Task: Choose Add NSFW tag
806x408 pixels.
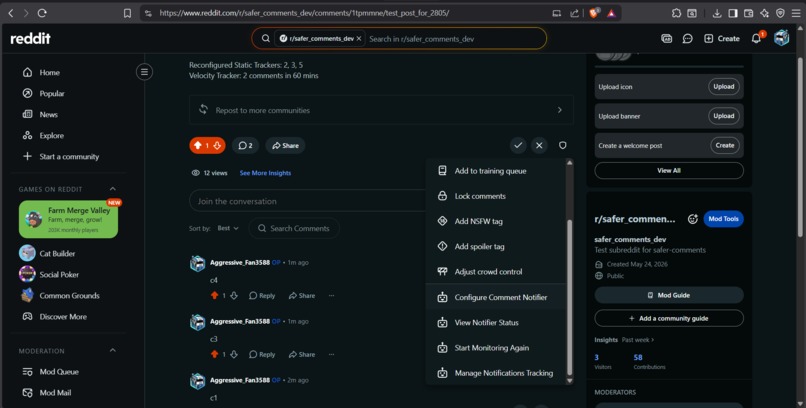Action: (x=496, y=221)
